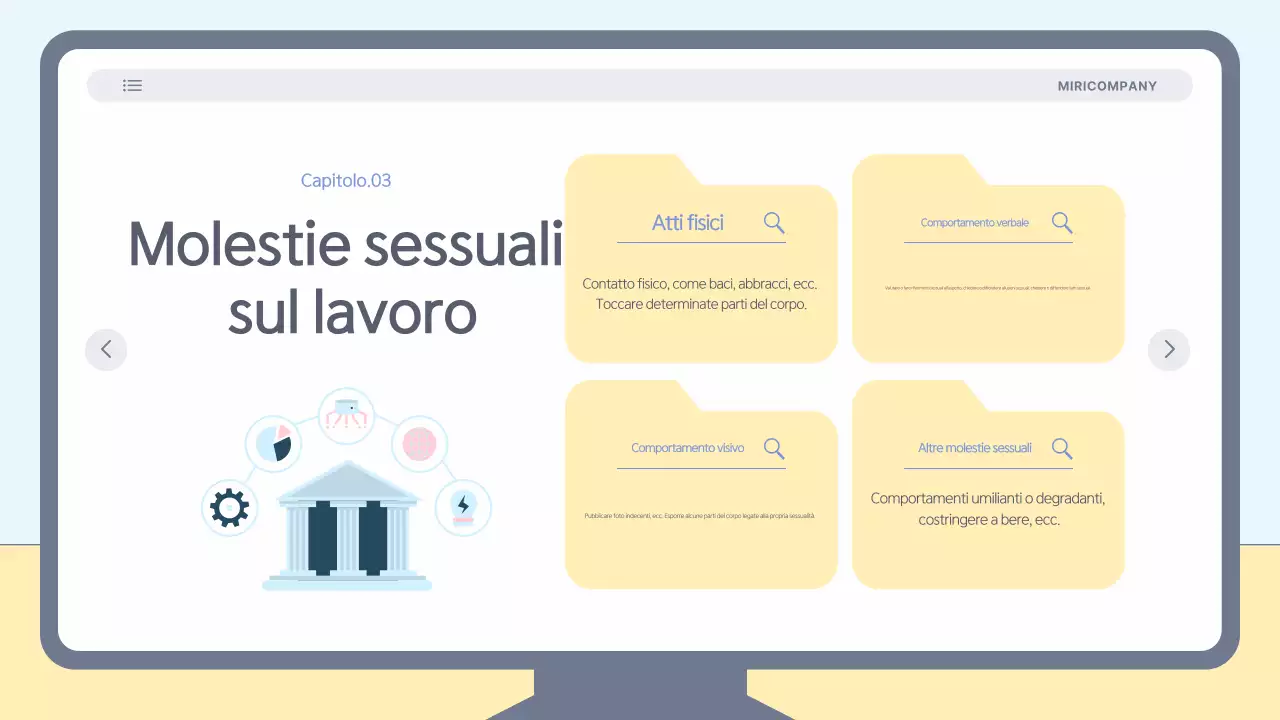1280x720 pixels.
Task: Click the MIRICOMPANY logo text
Action: click(1106, 85)
